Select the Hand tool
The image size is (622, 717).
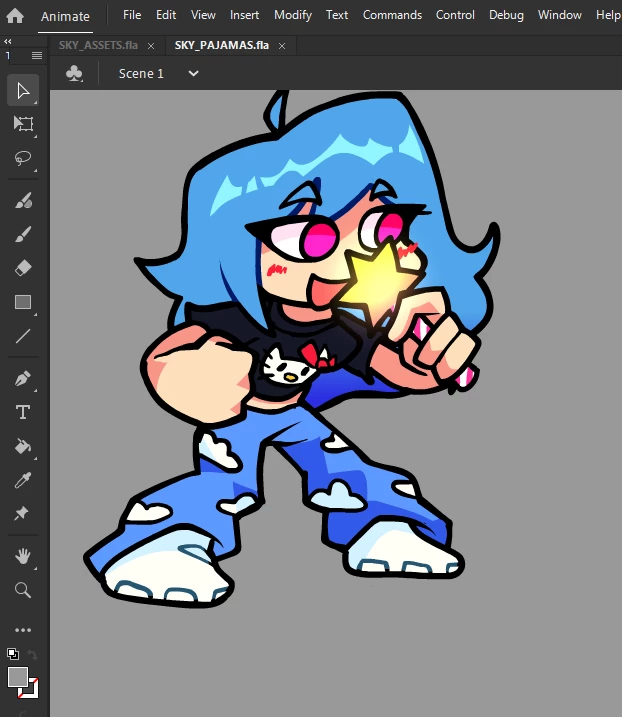23,556
